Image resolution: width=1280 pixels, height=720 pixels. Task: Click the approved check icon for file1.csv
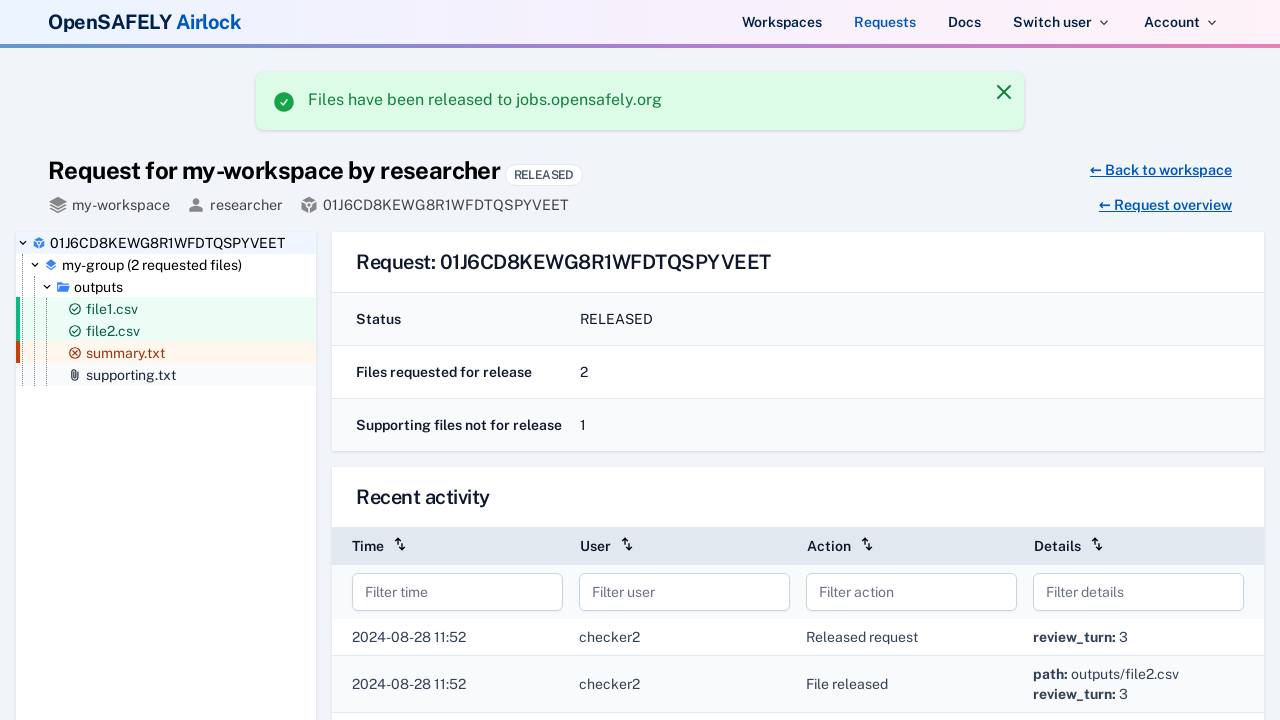click(75, 309)
